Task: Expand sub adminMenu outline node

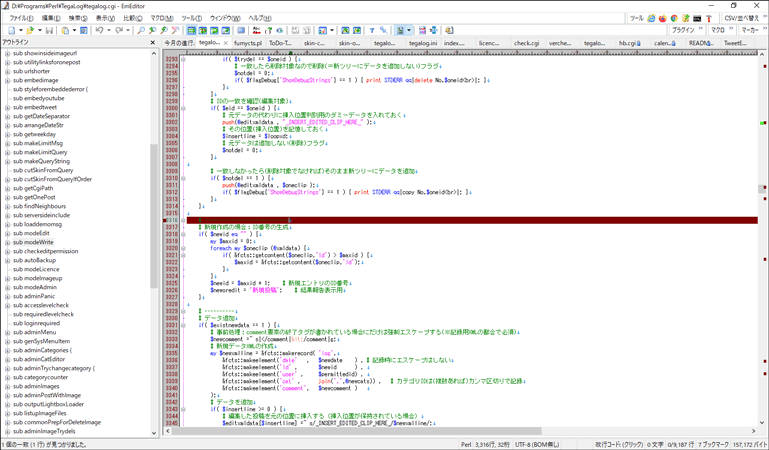Action: click(x=7, y=332)
